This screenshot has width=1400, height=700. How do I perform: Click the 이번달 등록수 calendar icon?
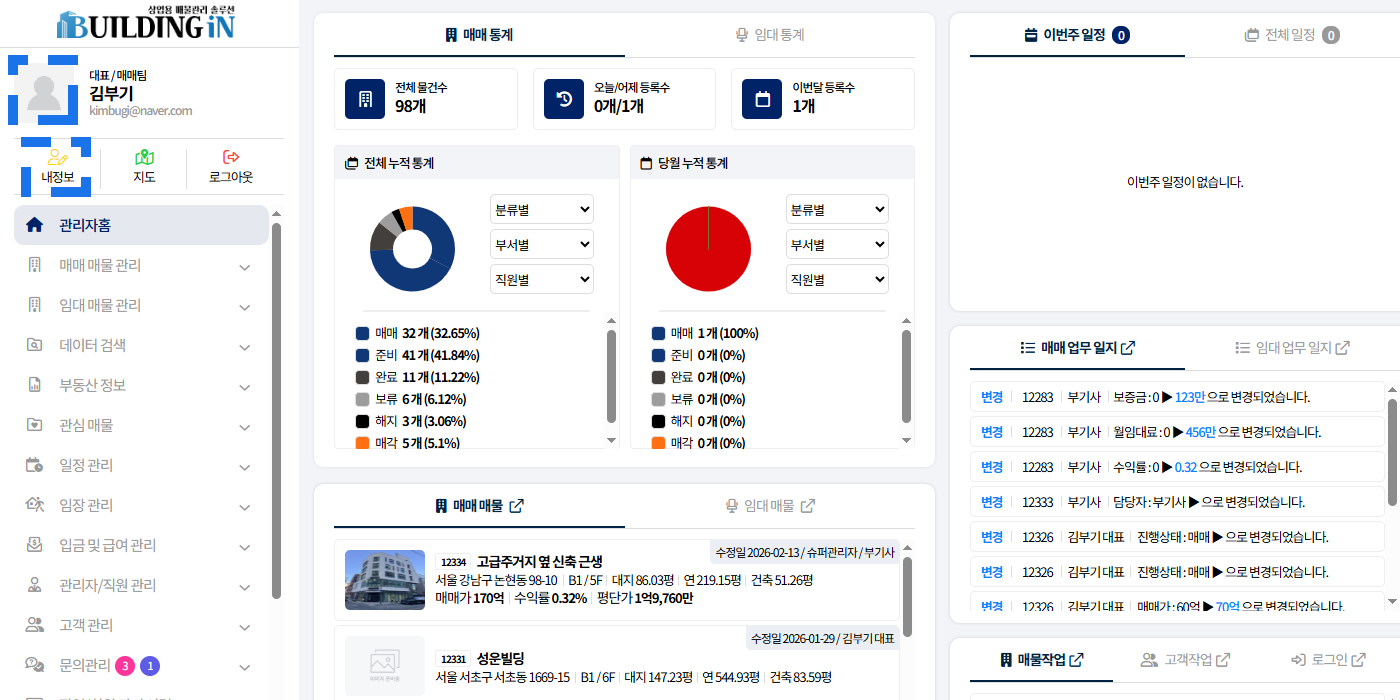(762, 99)
